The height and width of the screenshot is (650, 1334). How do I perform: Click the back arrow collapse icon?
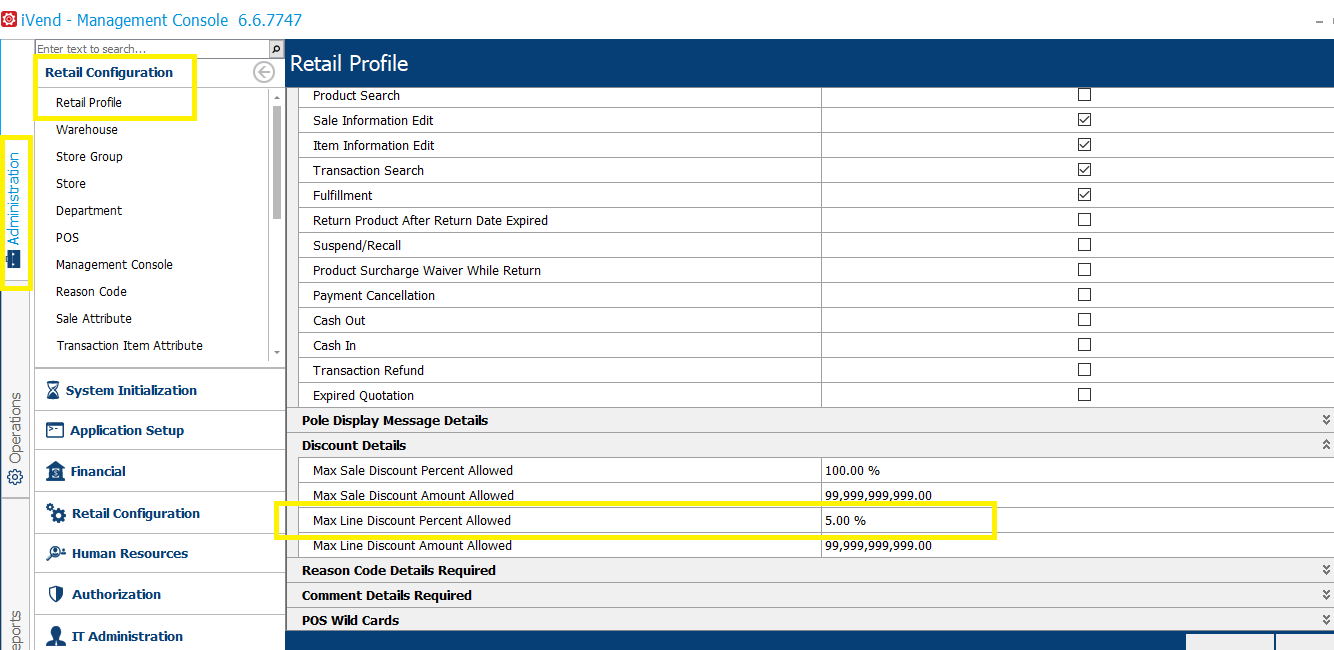click(x=264, y=72)
